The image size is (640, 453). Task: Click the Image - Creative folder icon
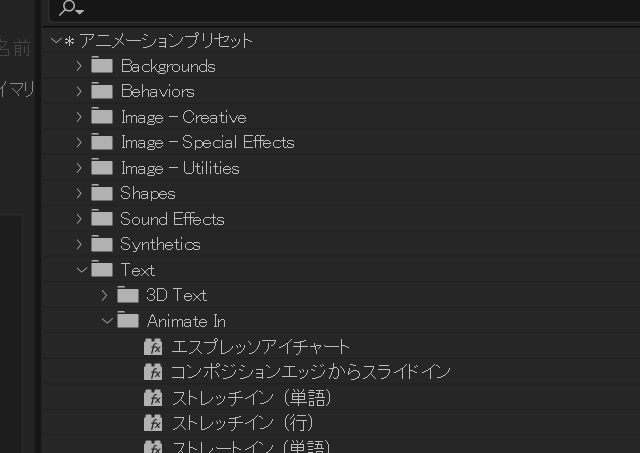(x=102, y=117)
